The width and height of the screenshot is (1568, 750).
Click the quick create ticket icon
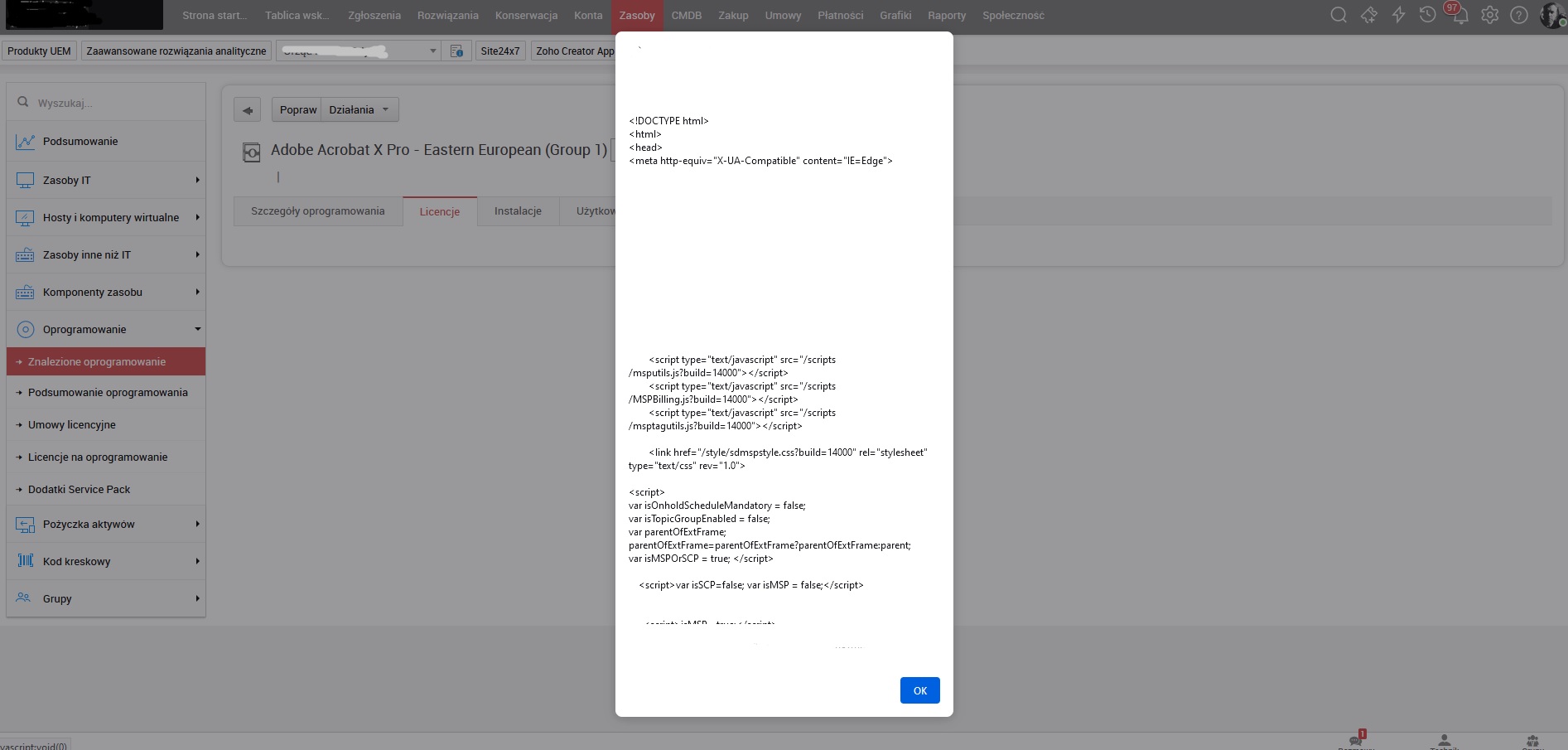click(1369, 15)
